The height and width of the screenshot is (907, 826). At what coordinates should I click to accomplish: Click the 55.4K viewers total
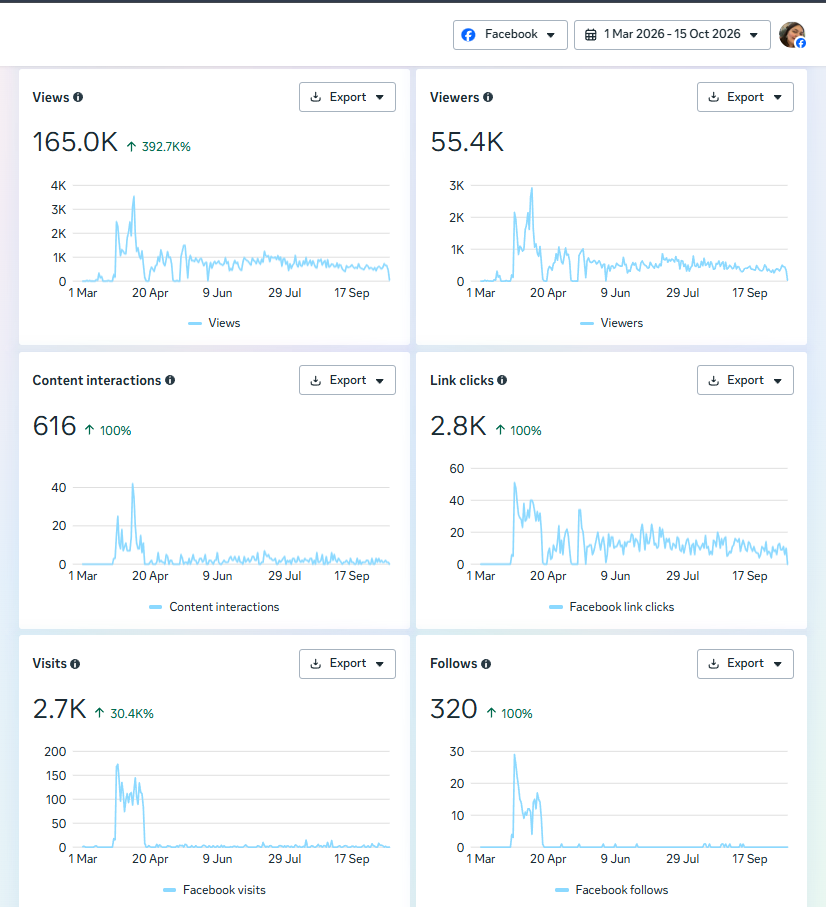[467, 142]
